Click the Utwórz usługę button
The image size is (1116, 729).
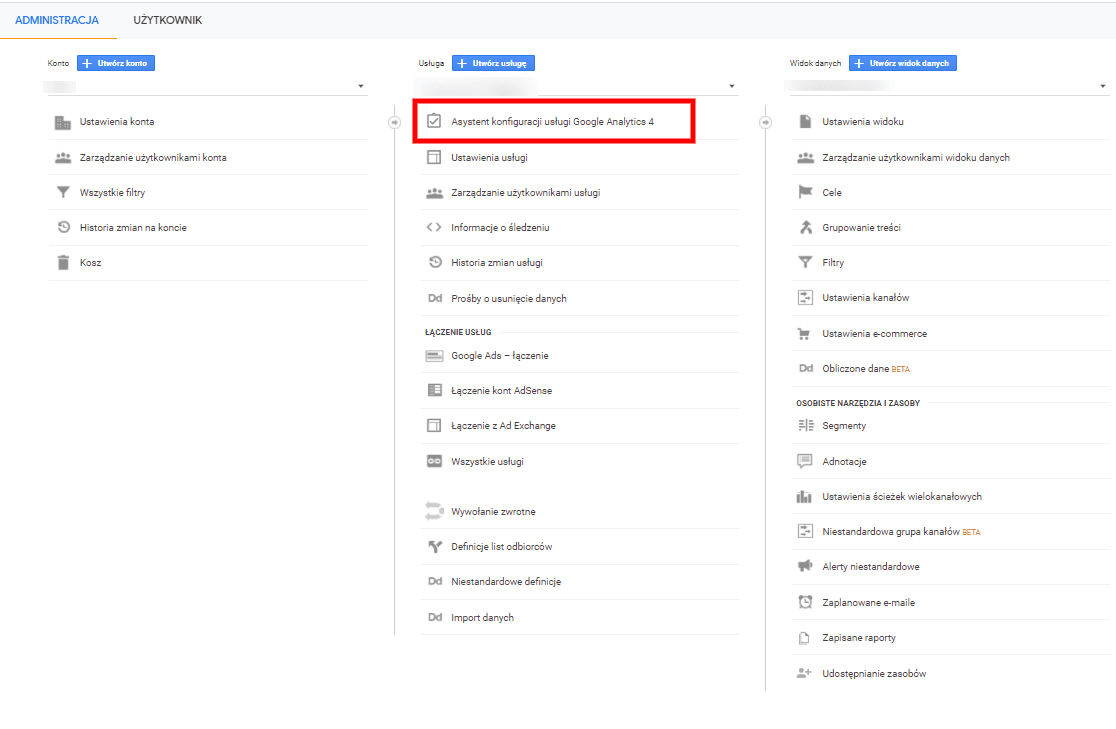493,63
